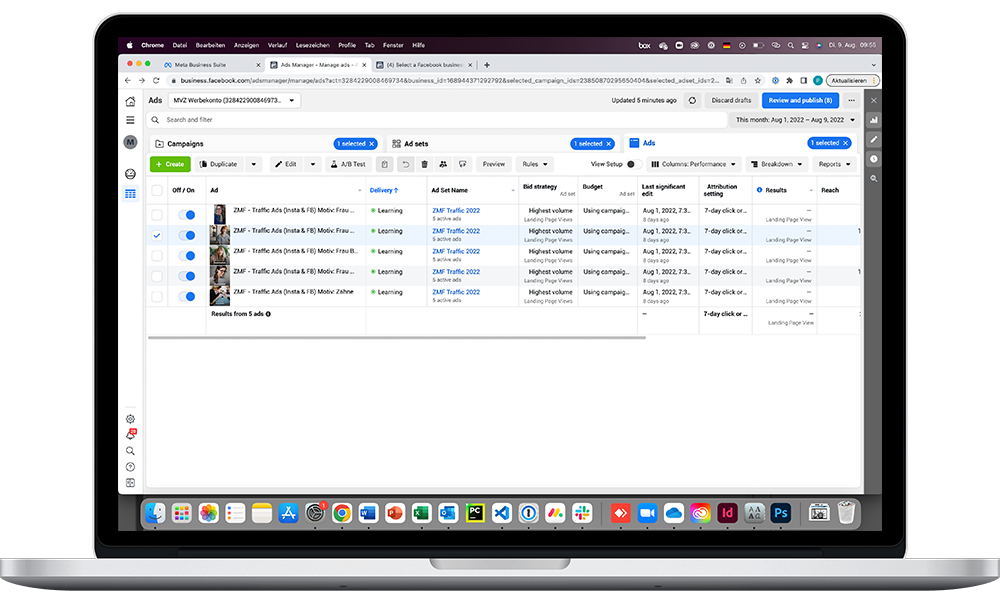Viewport: 1000px width, 600px height.
Task: Click the refresh icon beside Discard drafts
Action: tap(693, 100)
